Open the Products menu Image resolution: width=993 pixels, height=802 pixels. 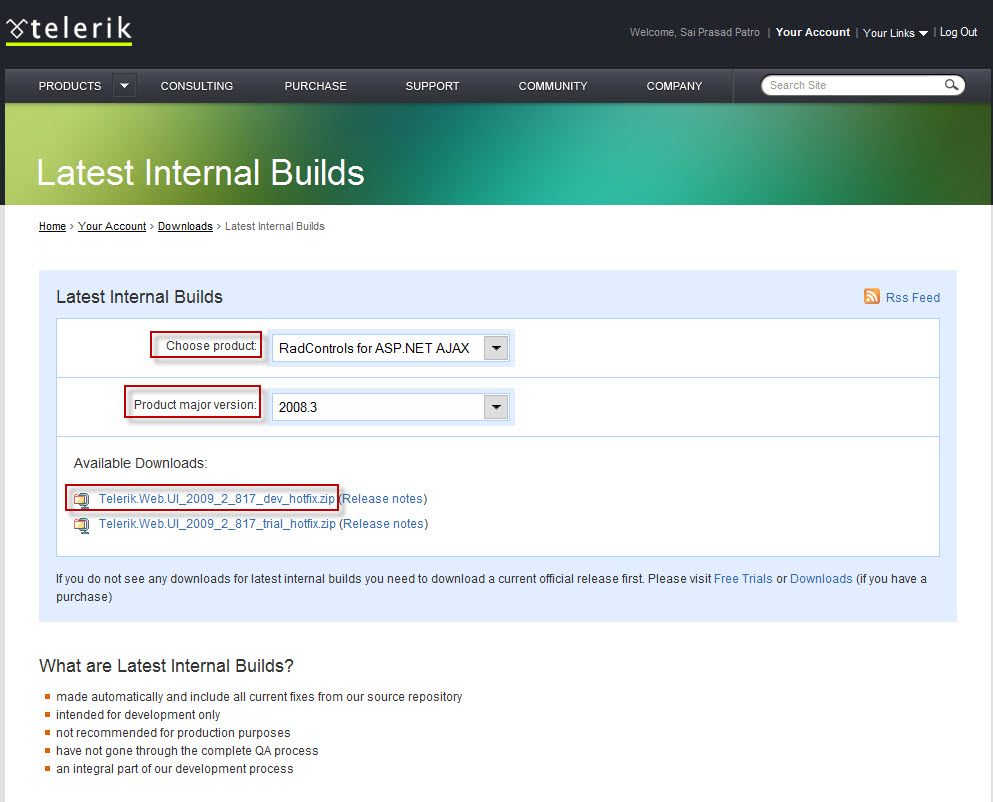click(x=70, y=86)
